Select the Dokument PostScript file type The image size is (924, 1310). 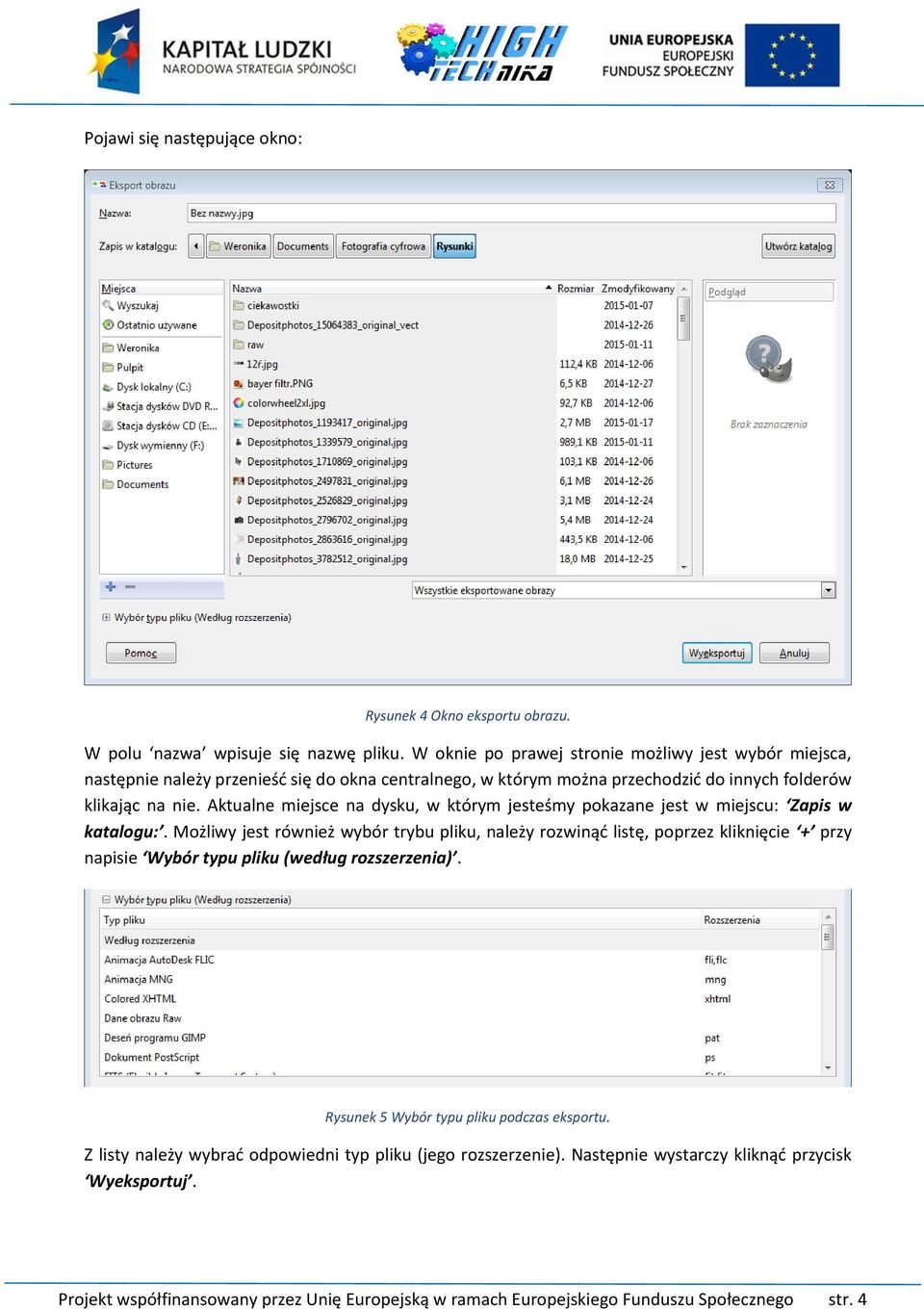click(461, 1057)
